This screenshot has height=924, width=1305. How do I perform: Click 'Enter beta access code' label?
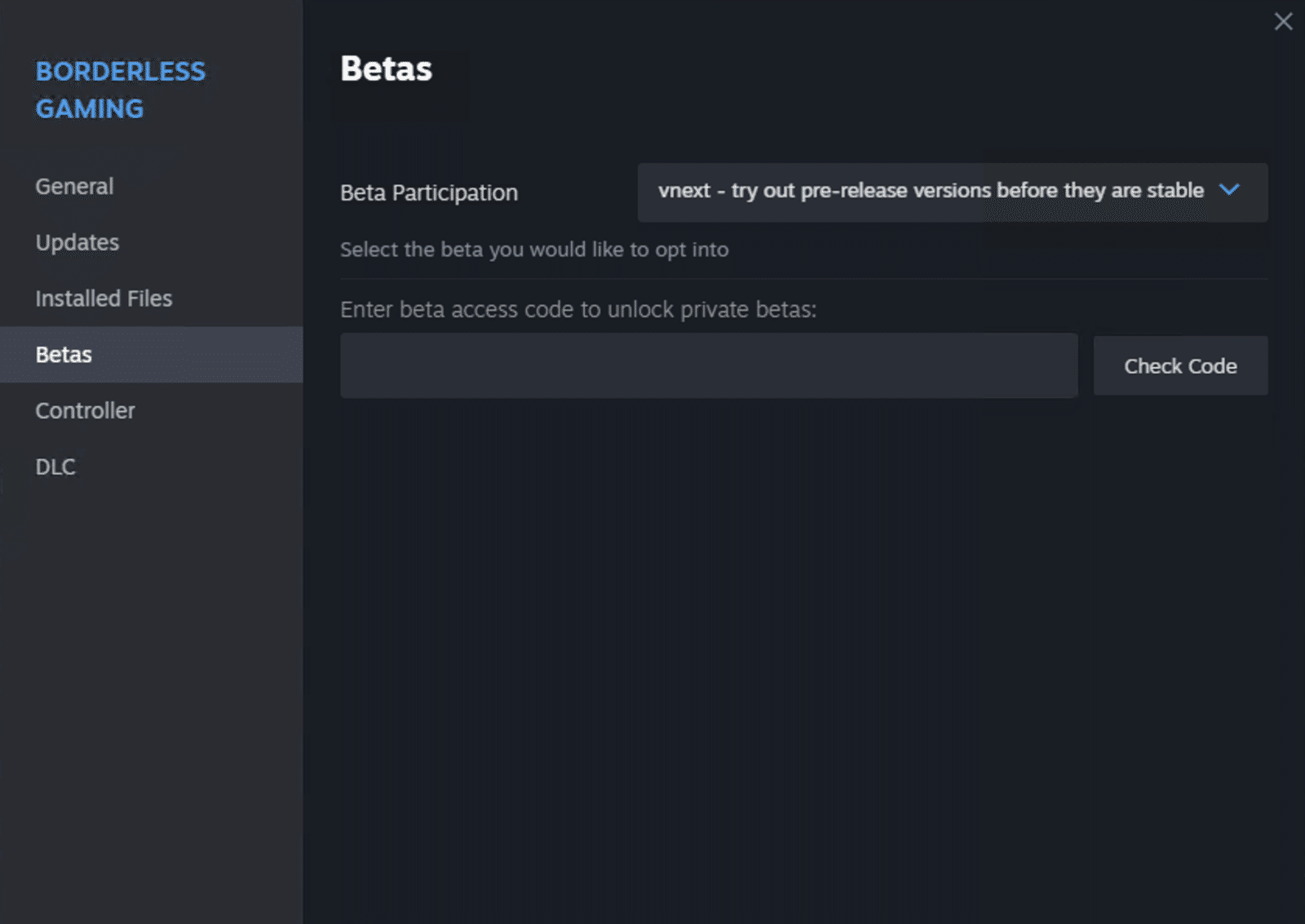[x=578, y=310]
